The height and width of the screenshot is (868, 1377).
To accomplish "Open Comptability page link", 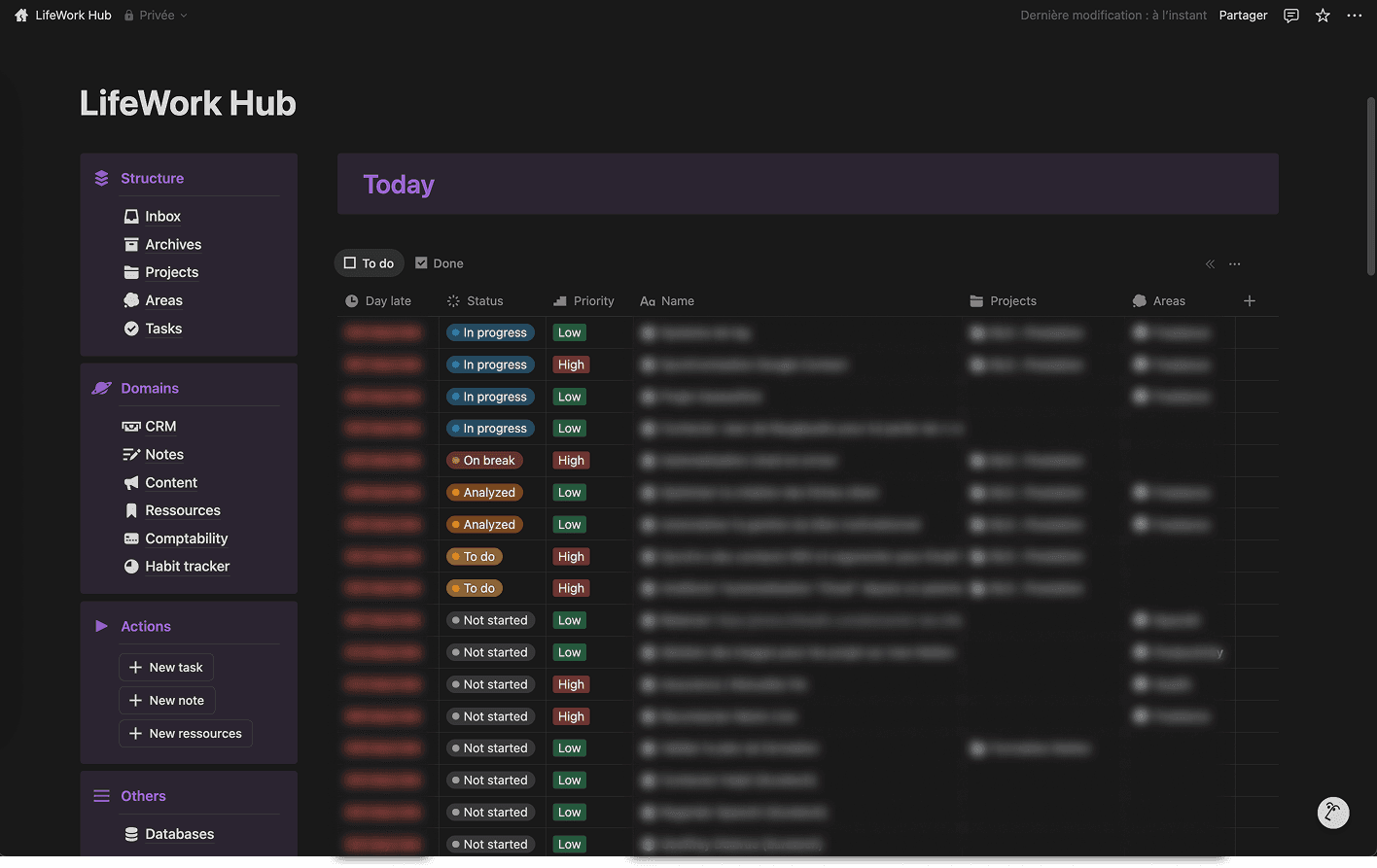I will pyautogui.click(x=187, y=539).
